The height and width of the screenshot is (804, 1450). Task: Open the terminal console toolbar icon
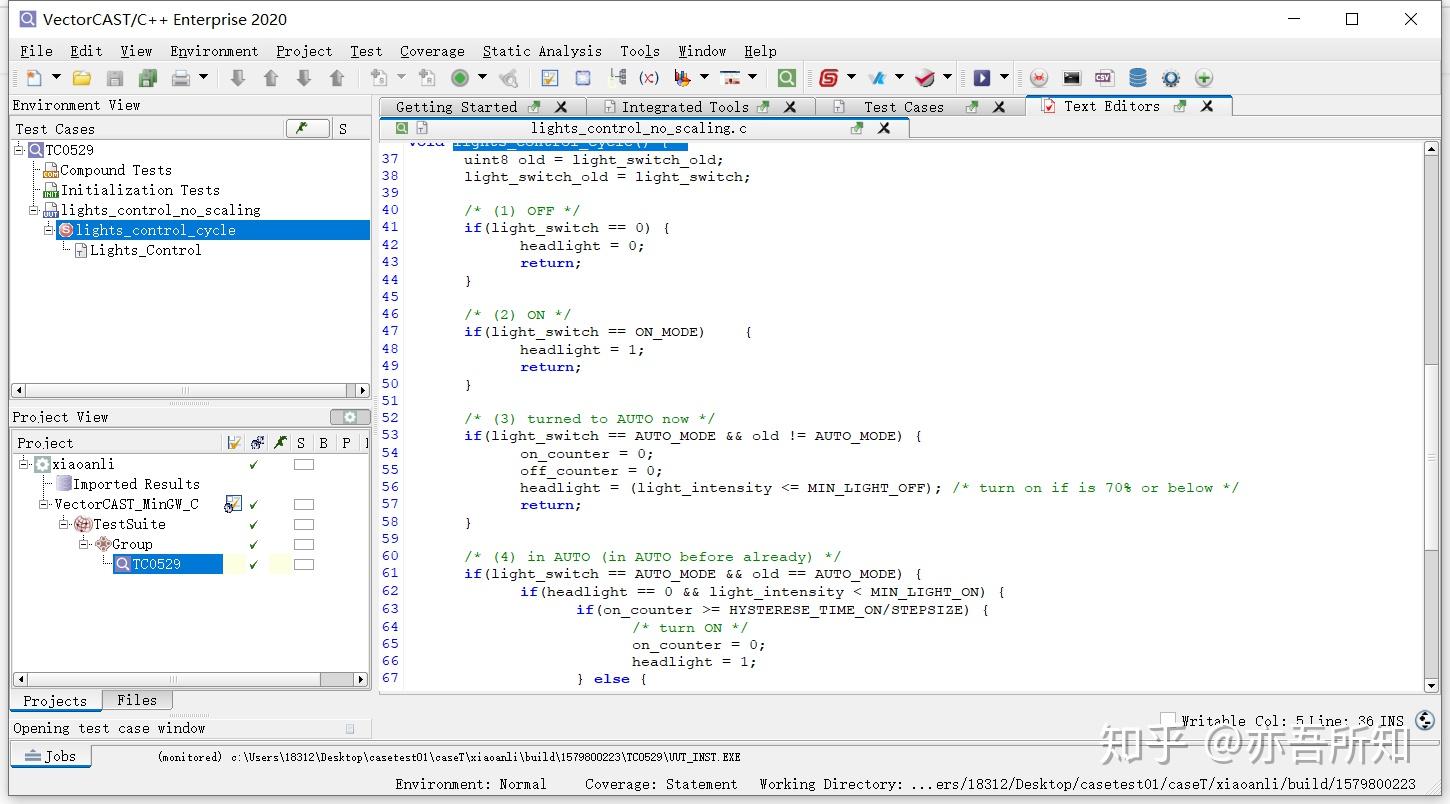click(x=1072, y=78)
